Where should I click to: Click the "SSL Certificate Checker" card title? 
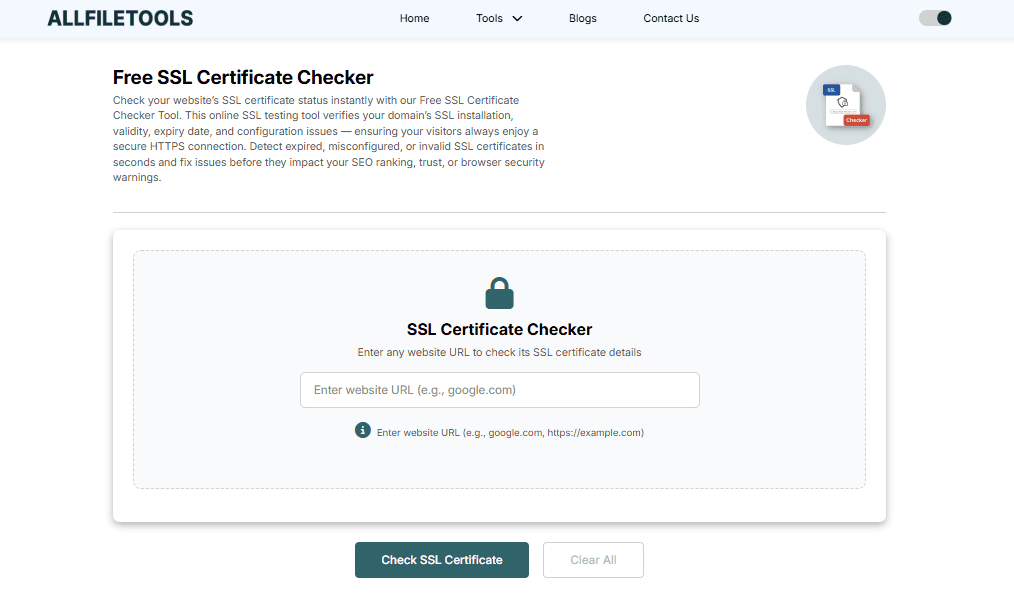pyautogui.click(x=499, y=329)
